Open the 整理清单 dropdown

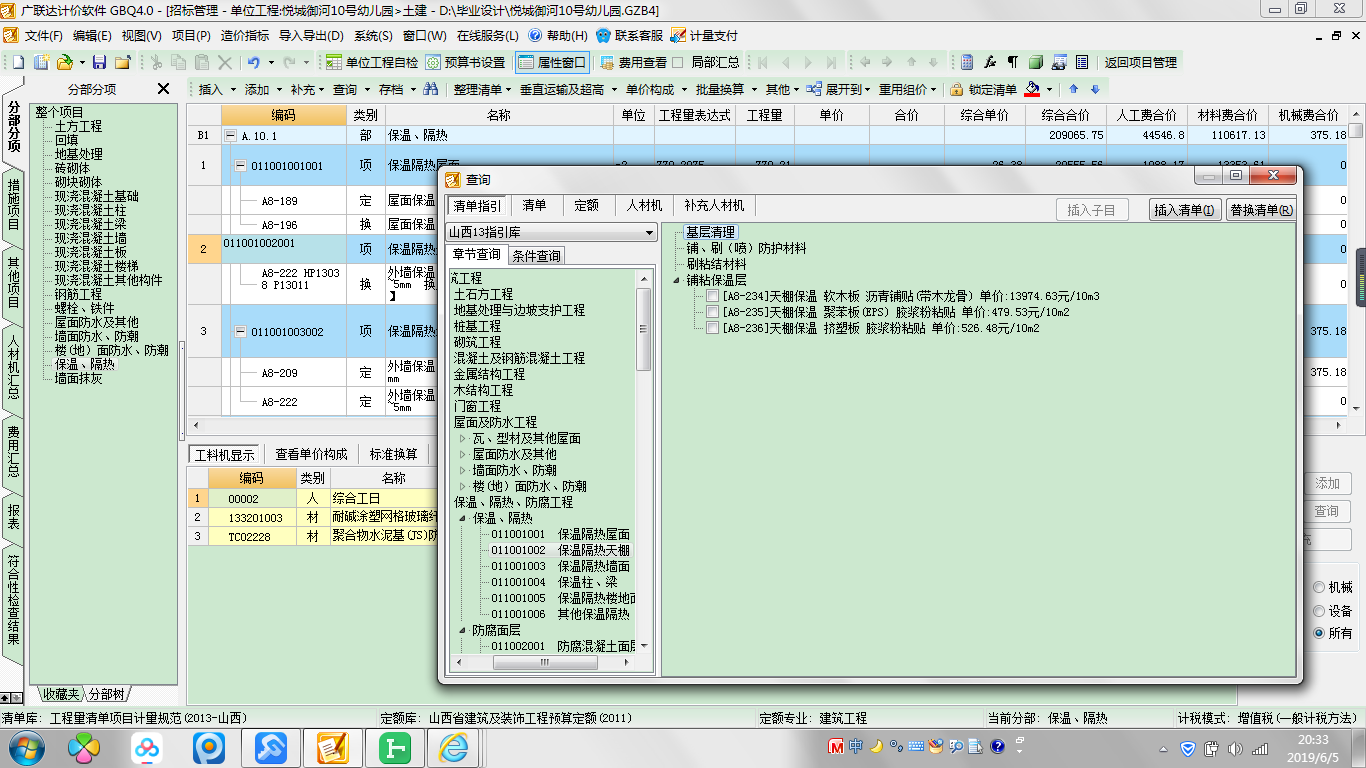pos(481,89)
